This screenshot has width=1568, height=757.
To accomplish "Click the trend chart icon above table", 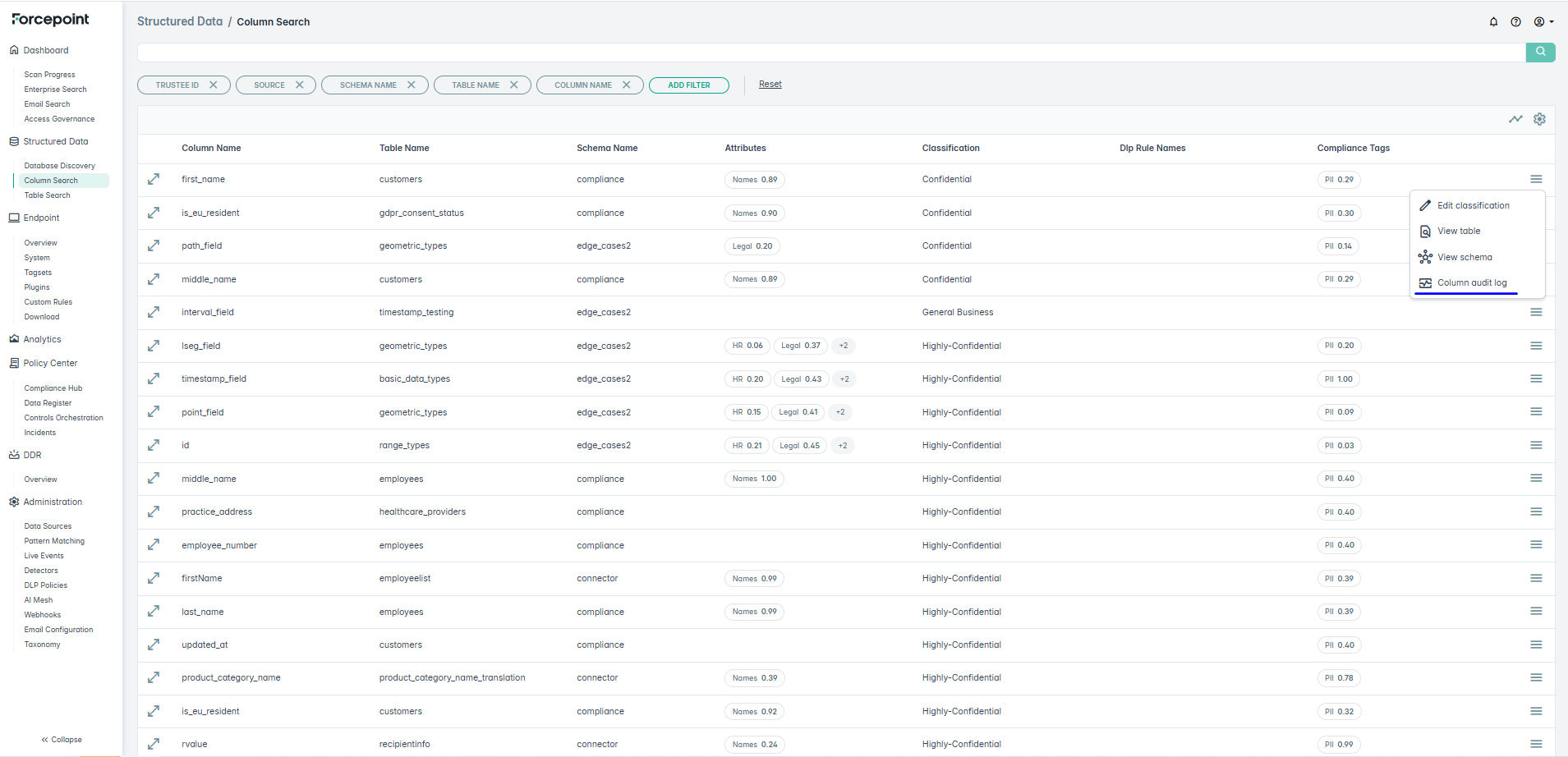I will coord(1515,119).
